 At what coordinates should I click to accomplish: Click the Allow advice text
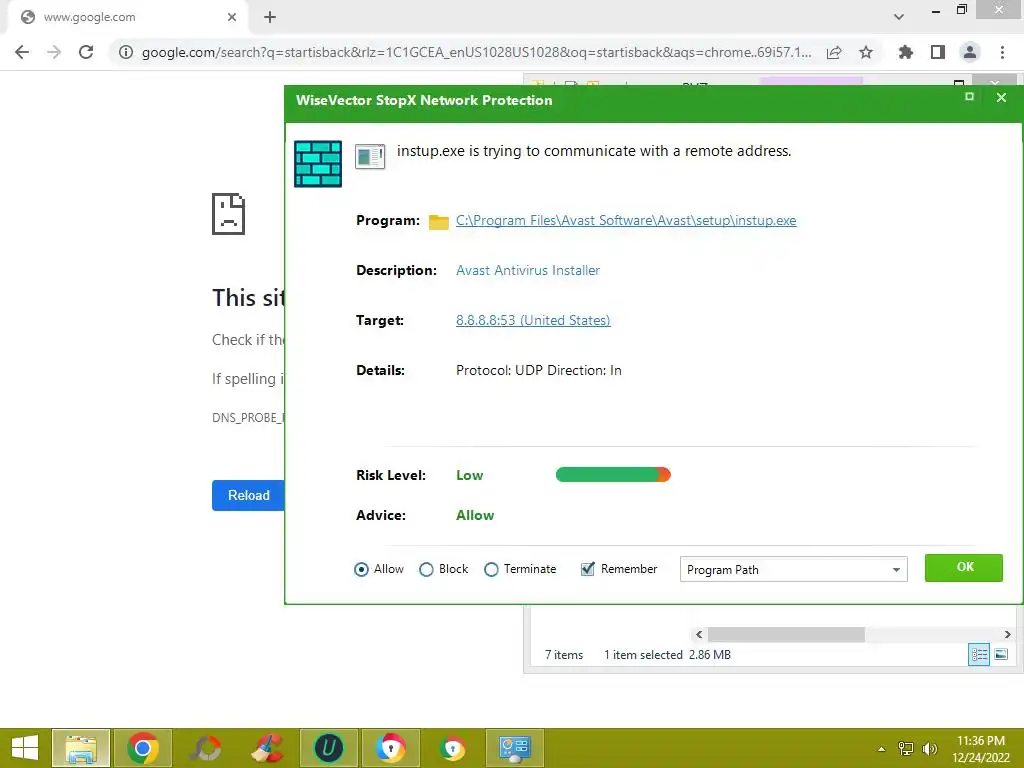tap(475, 515)
